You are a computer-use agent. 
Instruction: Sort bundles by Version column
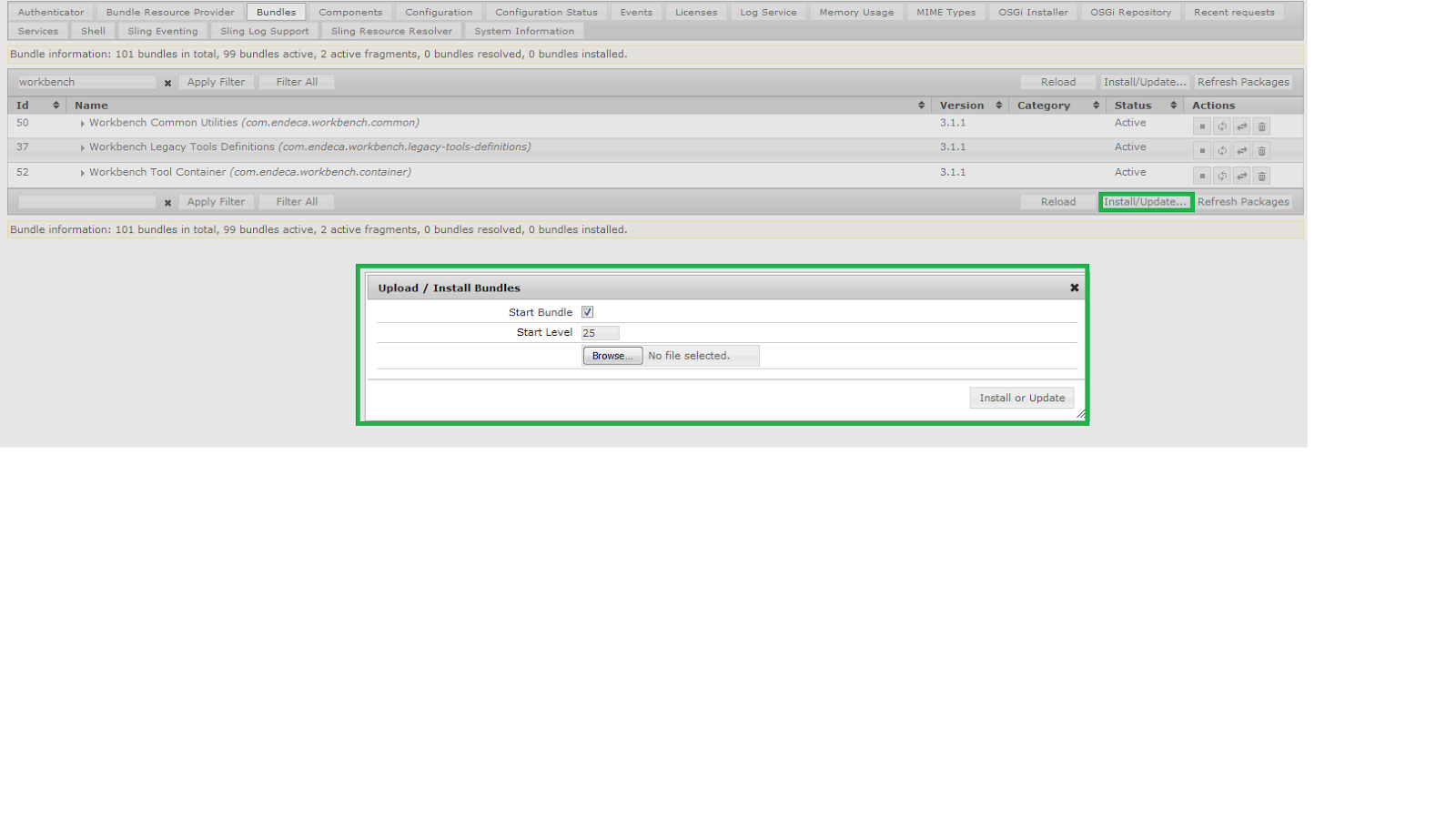coord(1001,105)
